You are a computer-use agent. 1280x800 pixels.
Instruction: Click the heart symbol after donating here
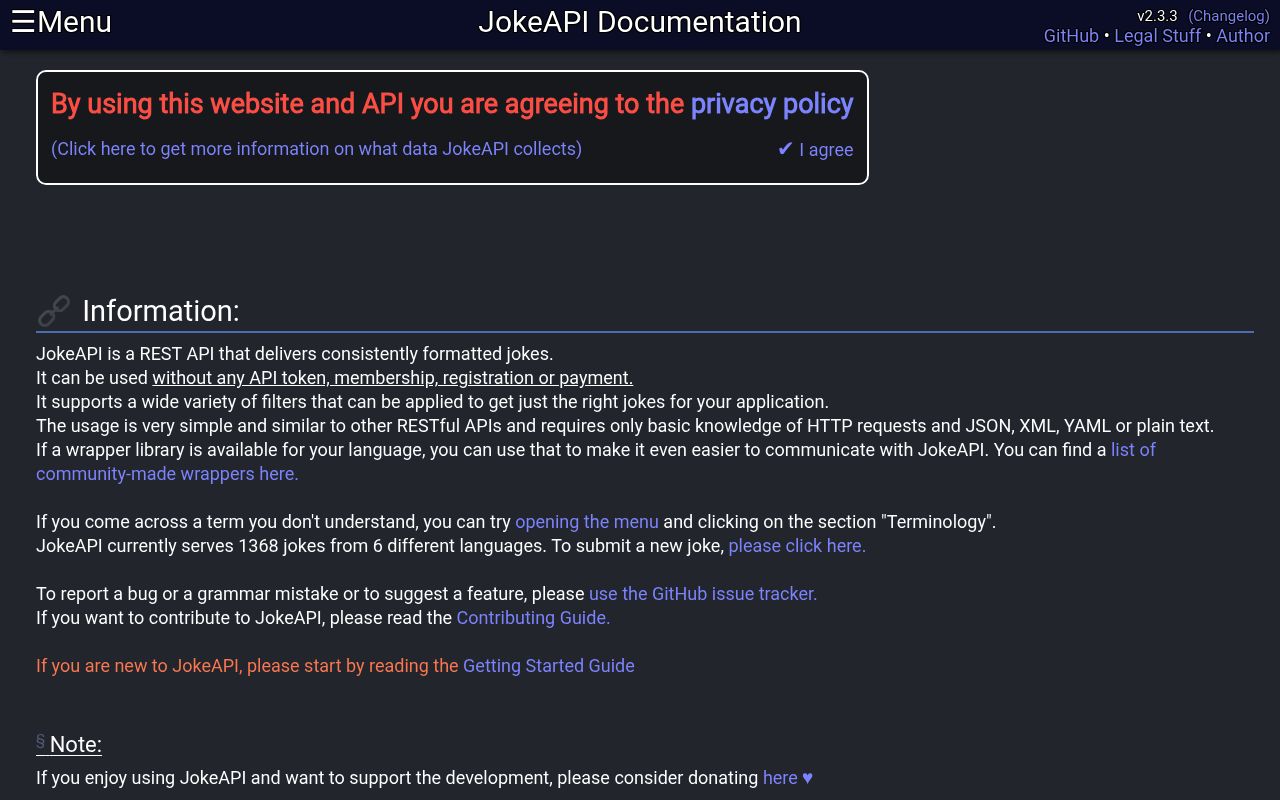click(808, 778)
